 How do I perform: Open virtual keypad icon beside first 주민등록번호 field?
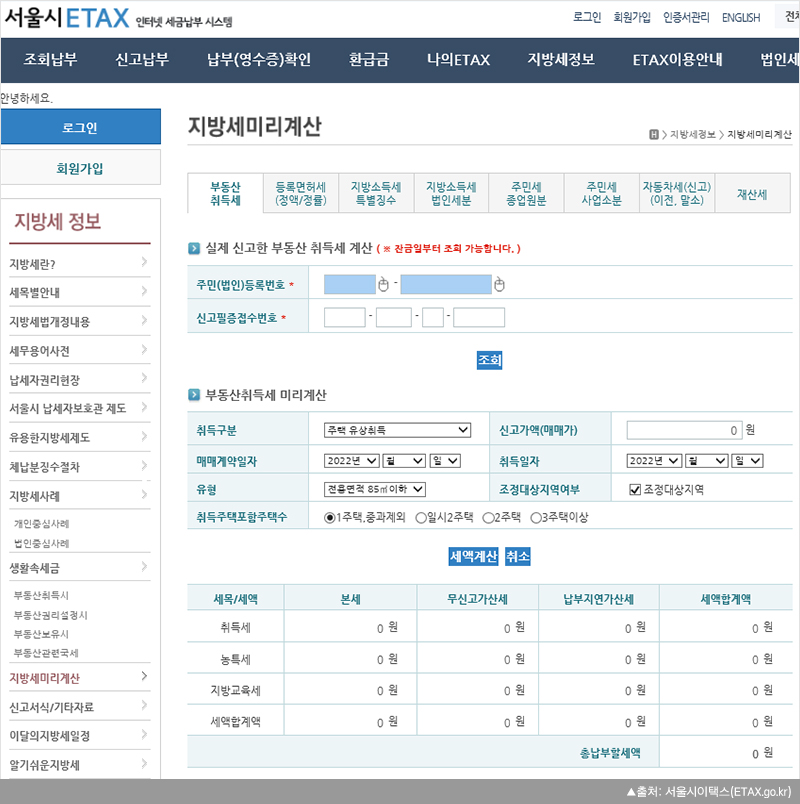(x=383, y=284)
